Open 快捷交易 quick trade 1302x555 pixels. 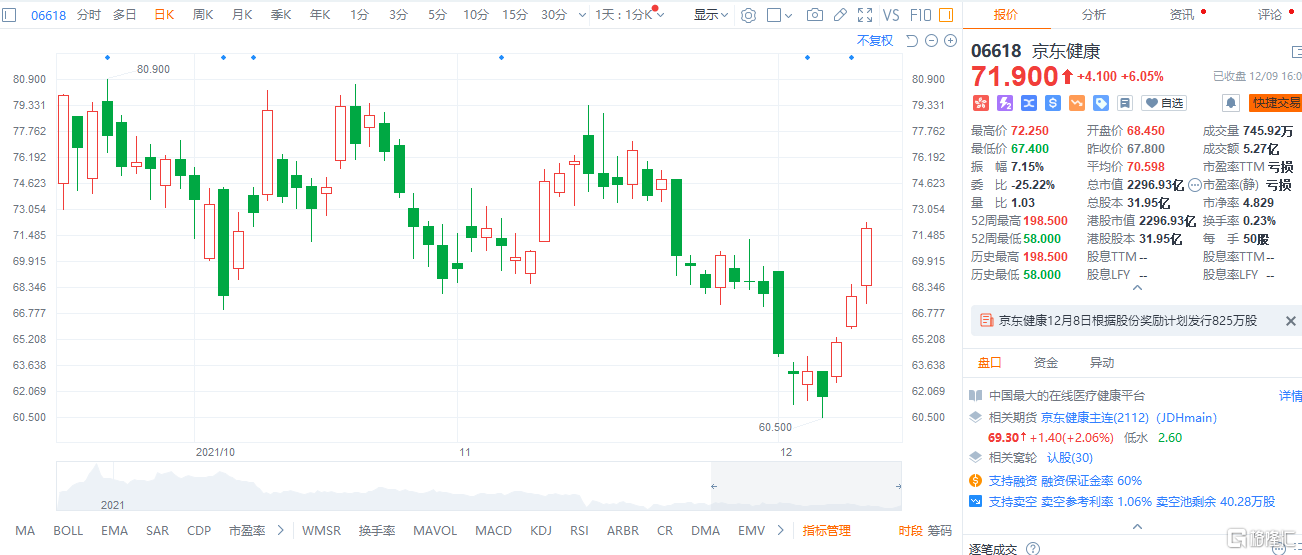point(1276,103)
